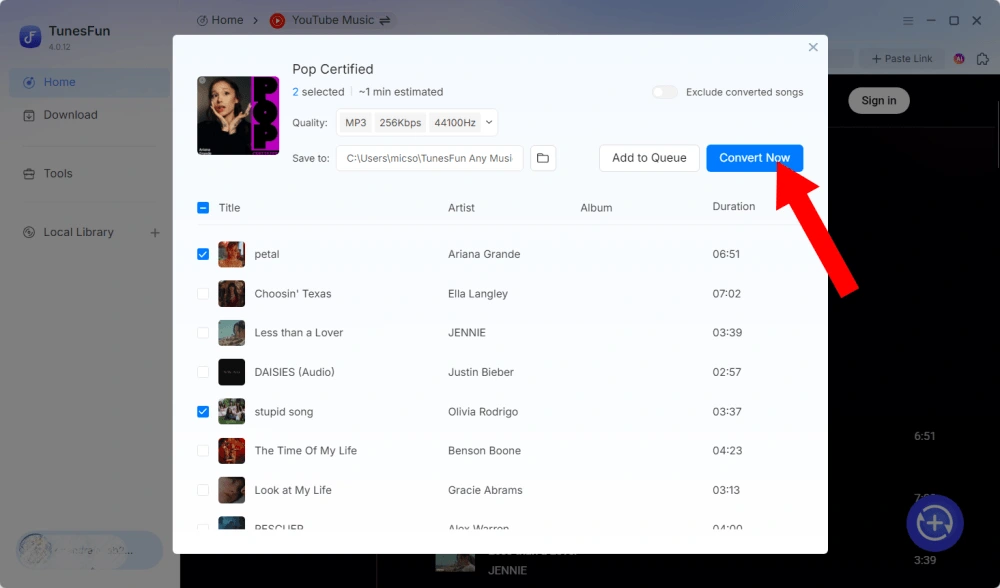
Task: Sort by the Artist column header
Action: click(461, 208)
